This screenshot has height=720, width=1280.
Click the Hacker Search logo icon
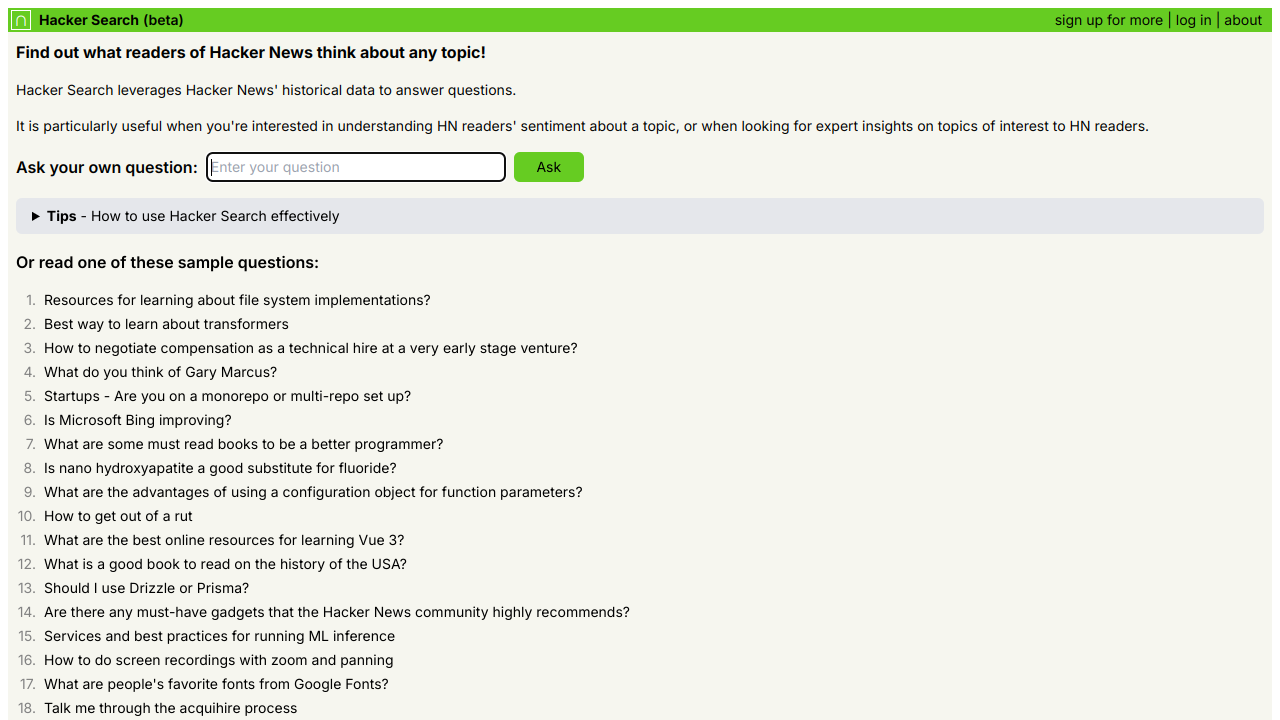pos(21,20)
